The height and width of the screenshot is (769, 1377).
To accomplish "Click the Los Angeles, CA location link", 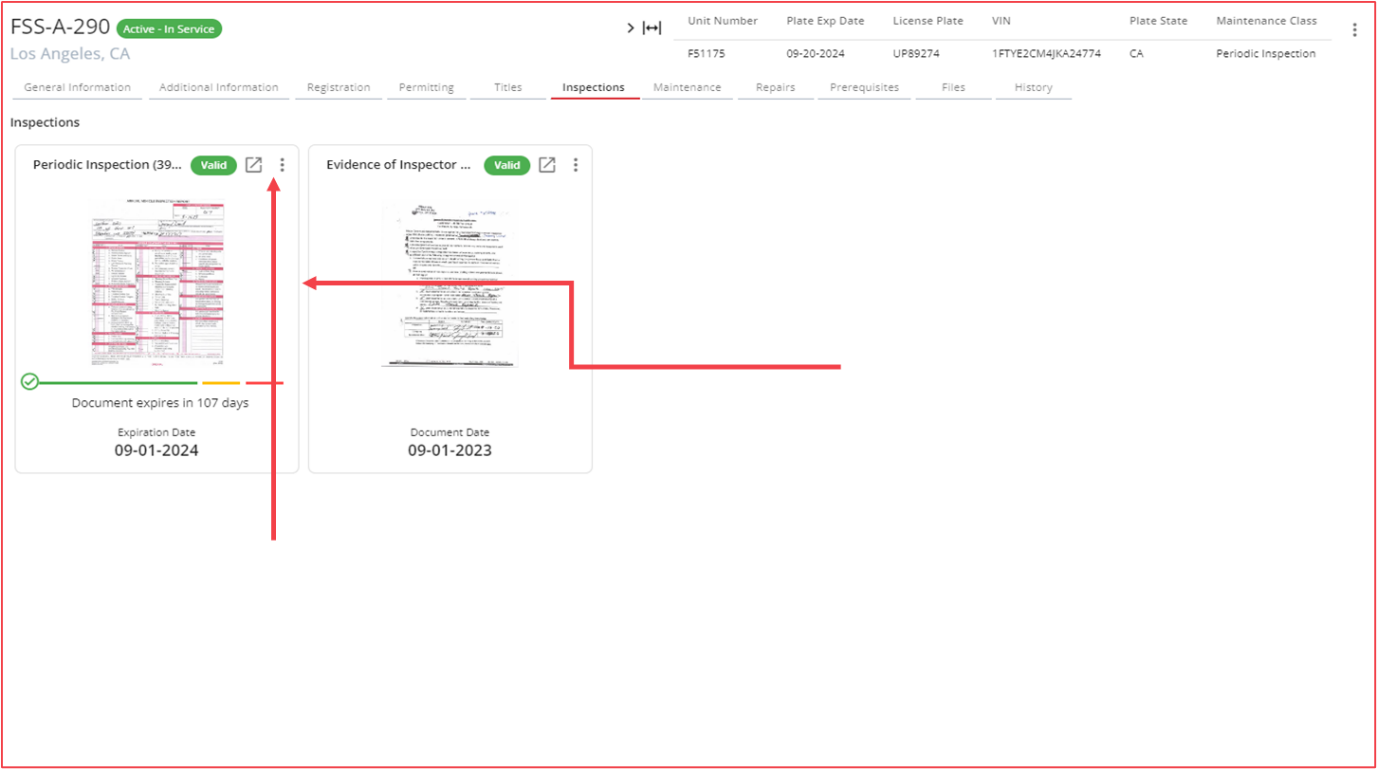I will click(x=70, y=54).
